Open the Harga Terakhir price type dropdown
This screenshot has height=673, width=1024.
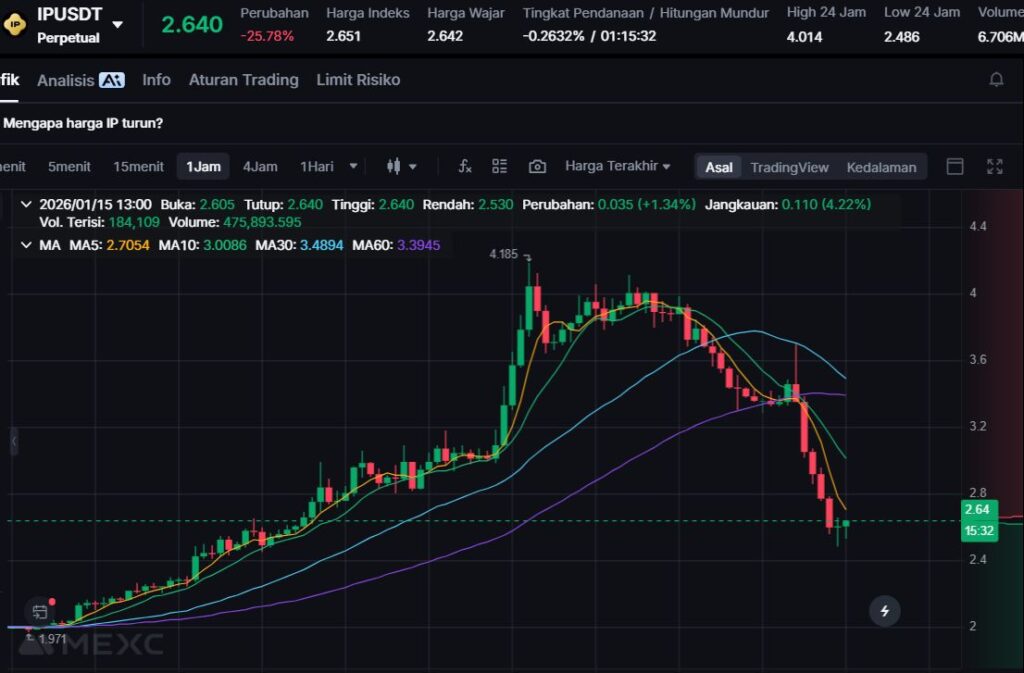(x=617, y=166)
